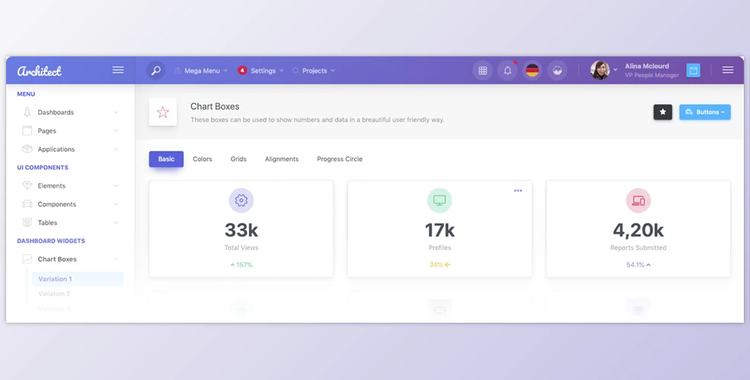Click the 157% increase indicator

click(241, 265)
